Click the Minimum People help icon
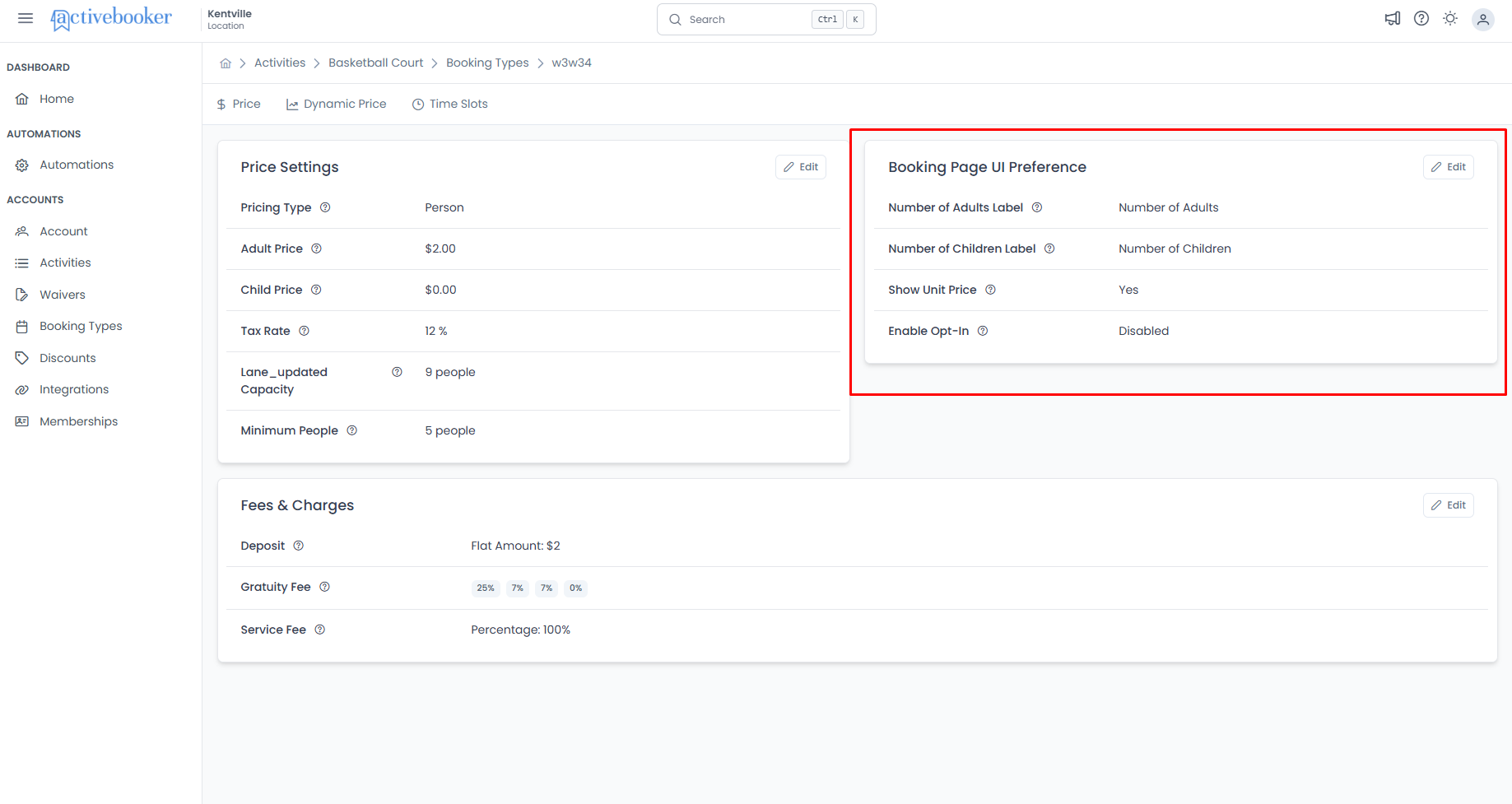 coord(351,430)
